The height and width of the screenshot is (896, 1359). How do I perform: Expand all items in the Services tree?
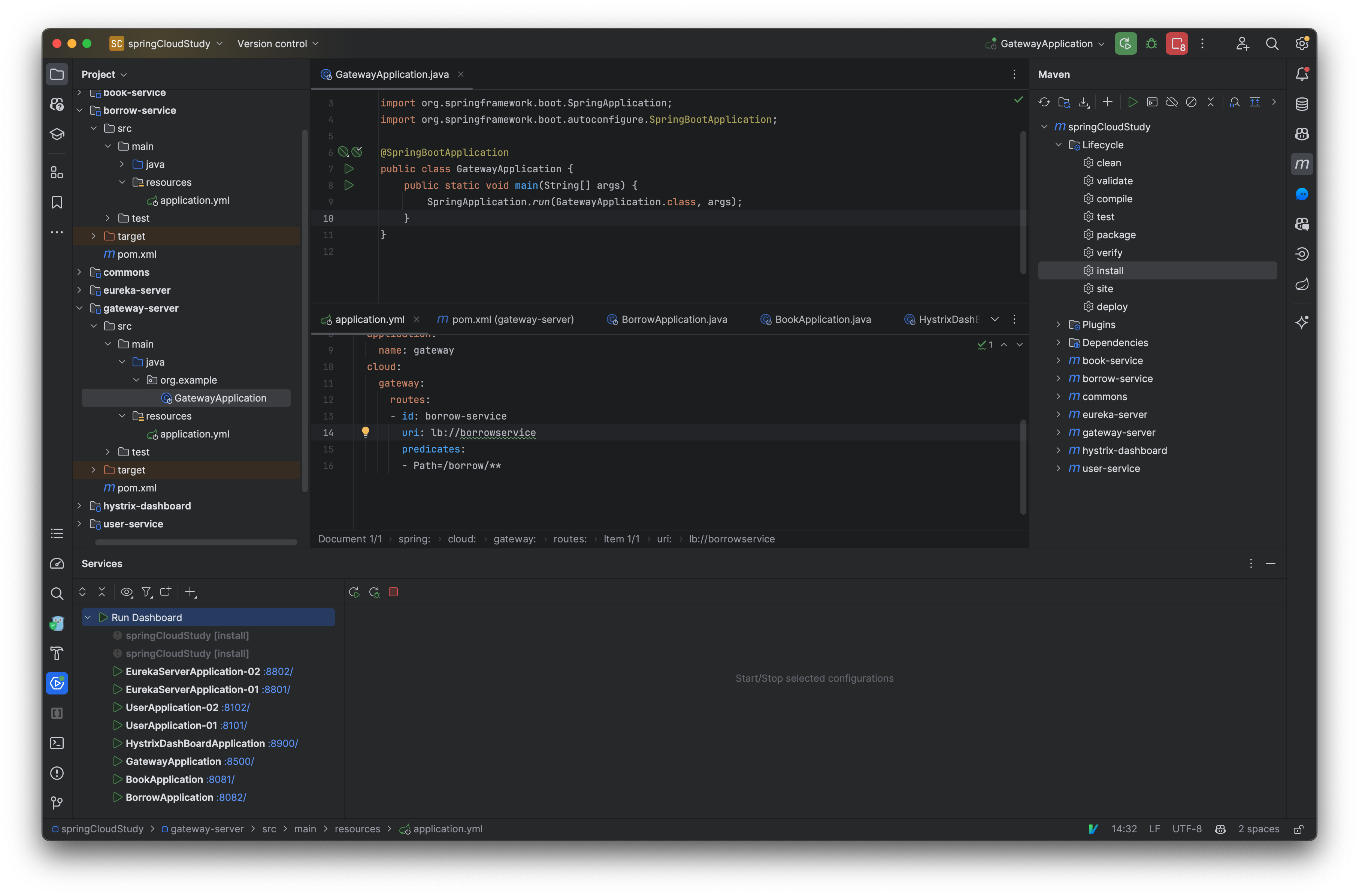(x=82, y=592)
